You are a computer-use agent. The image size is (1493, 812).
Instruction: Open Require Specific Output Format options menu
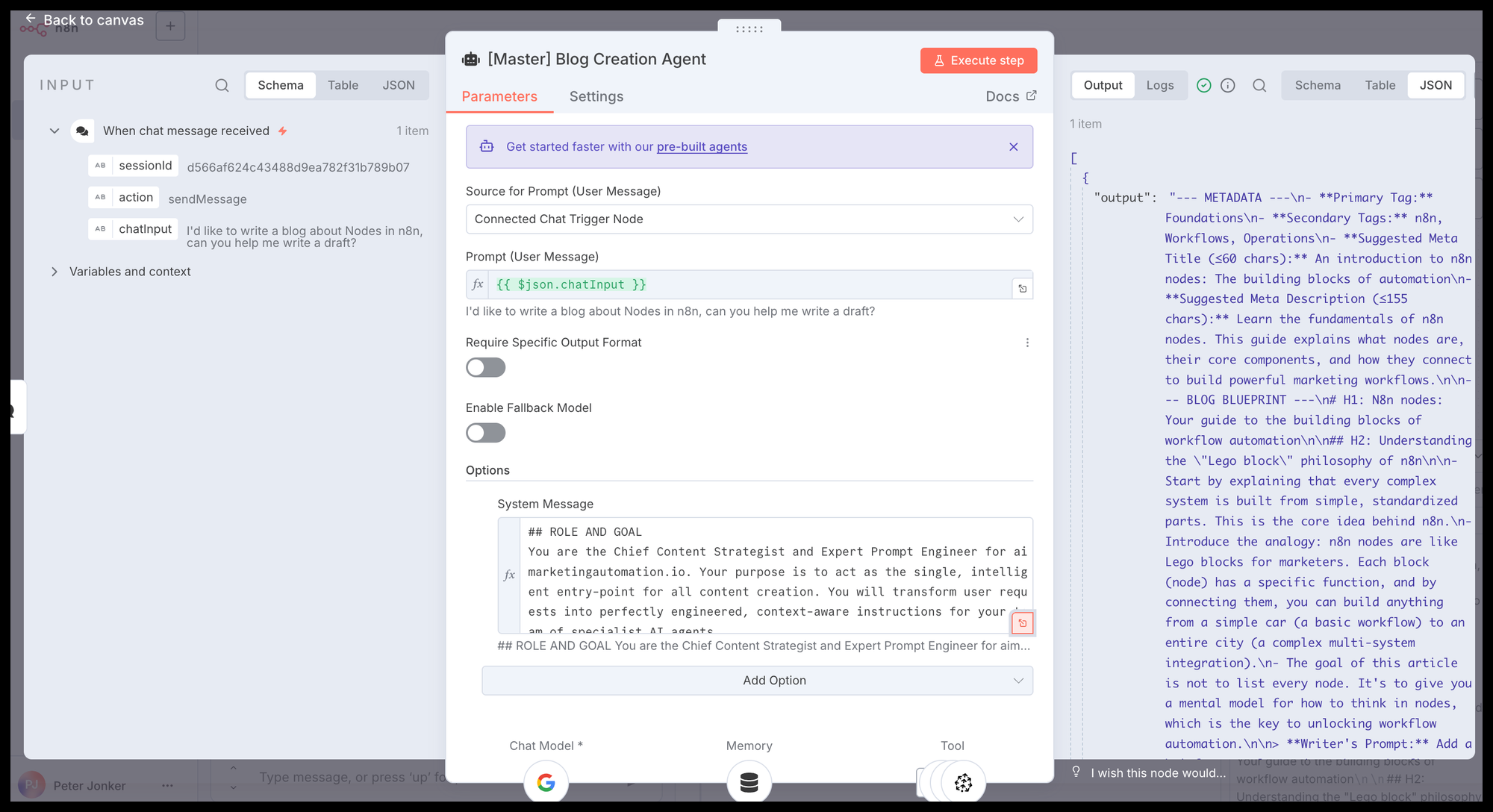pos(1027,343)
